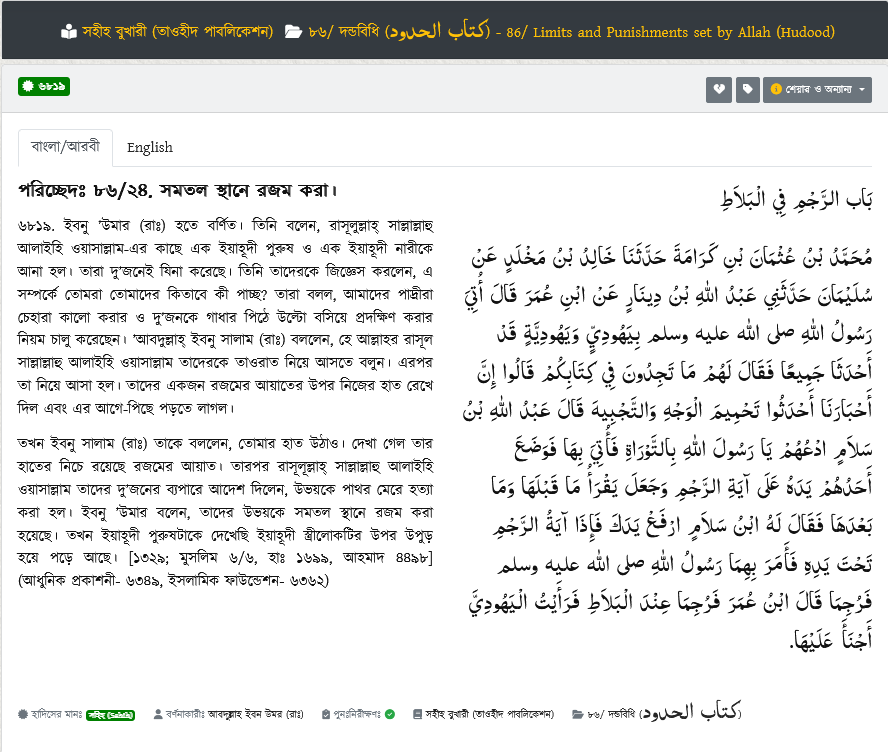Open the শেয়ার ও অন্যান্য dropdown
This screenshot has width=888, height=752.
click(817, 89)
